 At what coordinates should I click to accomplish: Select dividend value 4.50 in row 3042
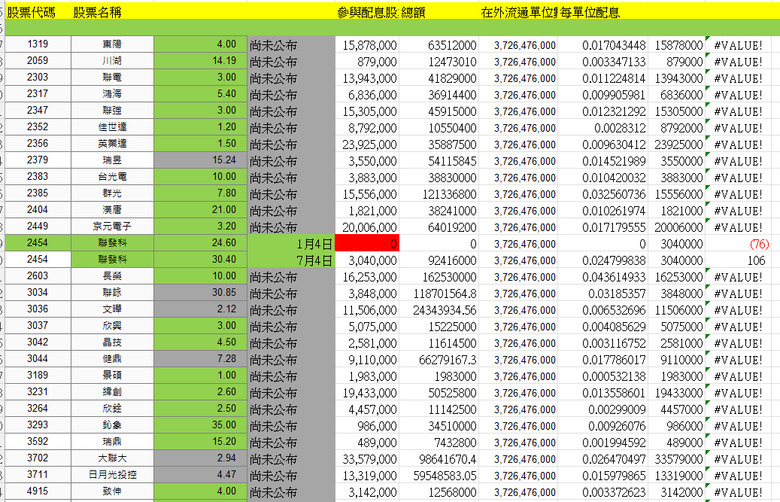[x=200, y=342]
